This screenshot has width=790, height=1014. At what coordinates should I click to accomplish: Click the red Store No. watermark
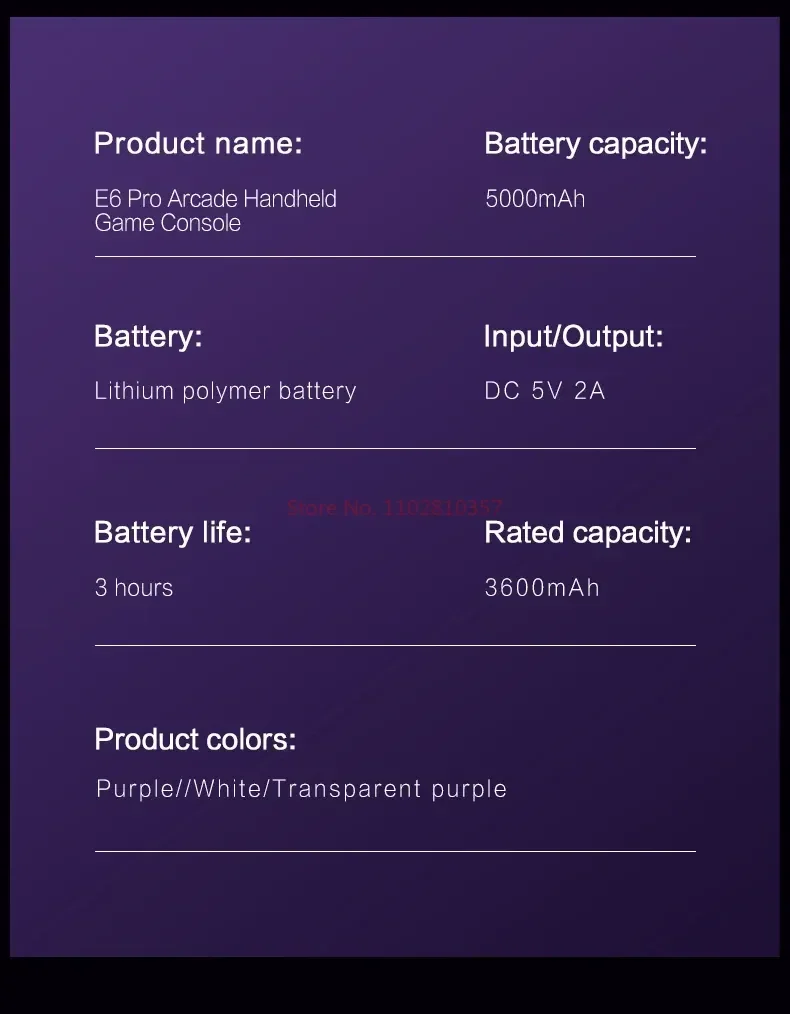(x=395, y=508)
